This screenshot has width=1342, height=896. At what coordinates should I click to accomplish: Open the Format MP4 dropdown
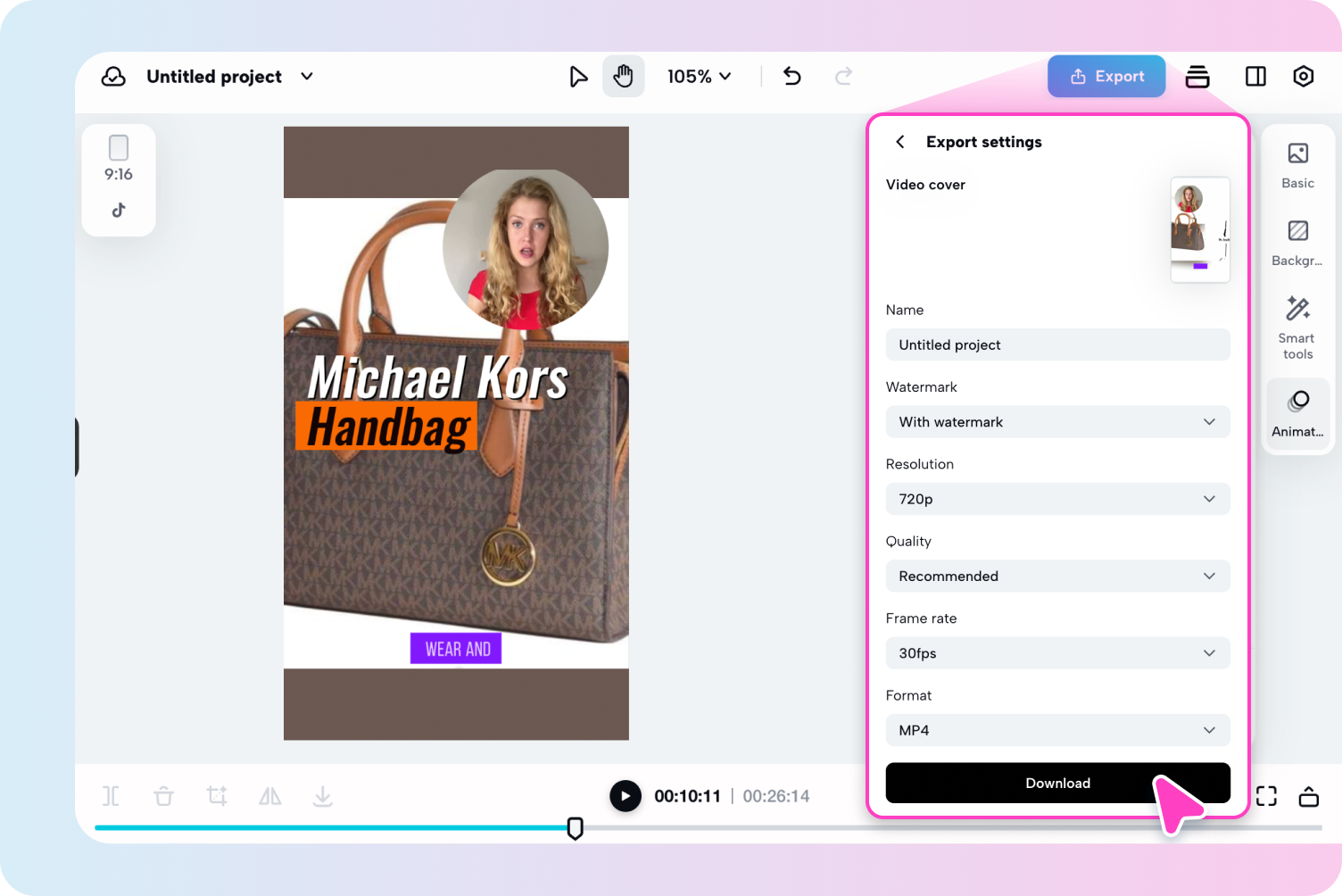point(1057,730)
